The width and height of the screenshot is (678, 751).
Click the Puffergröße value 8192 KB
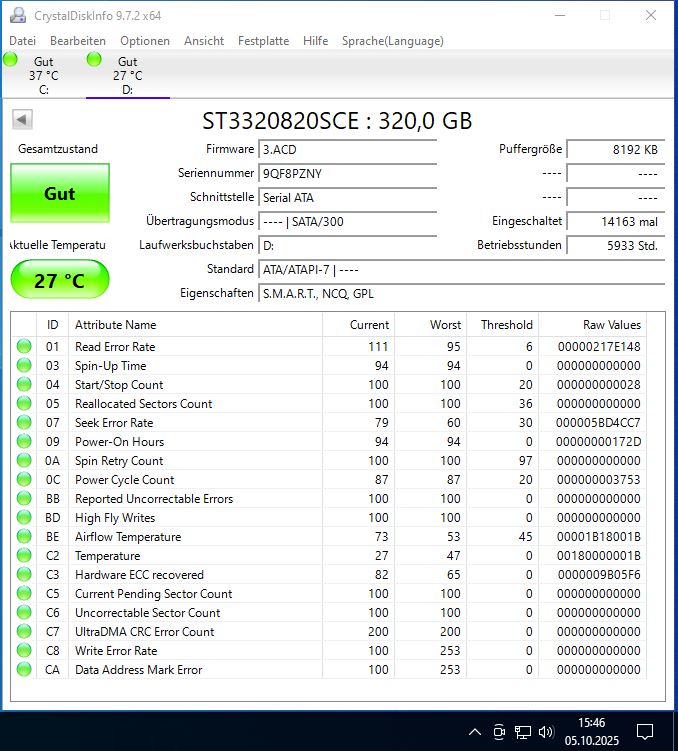point(616,149)
